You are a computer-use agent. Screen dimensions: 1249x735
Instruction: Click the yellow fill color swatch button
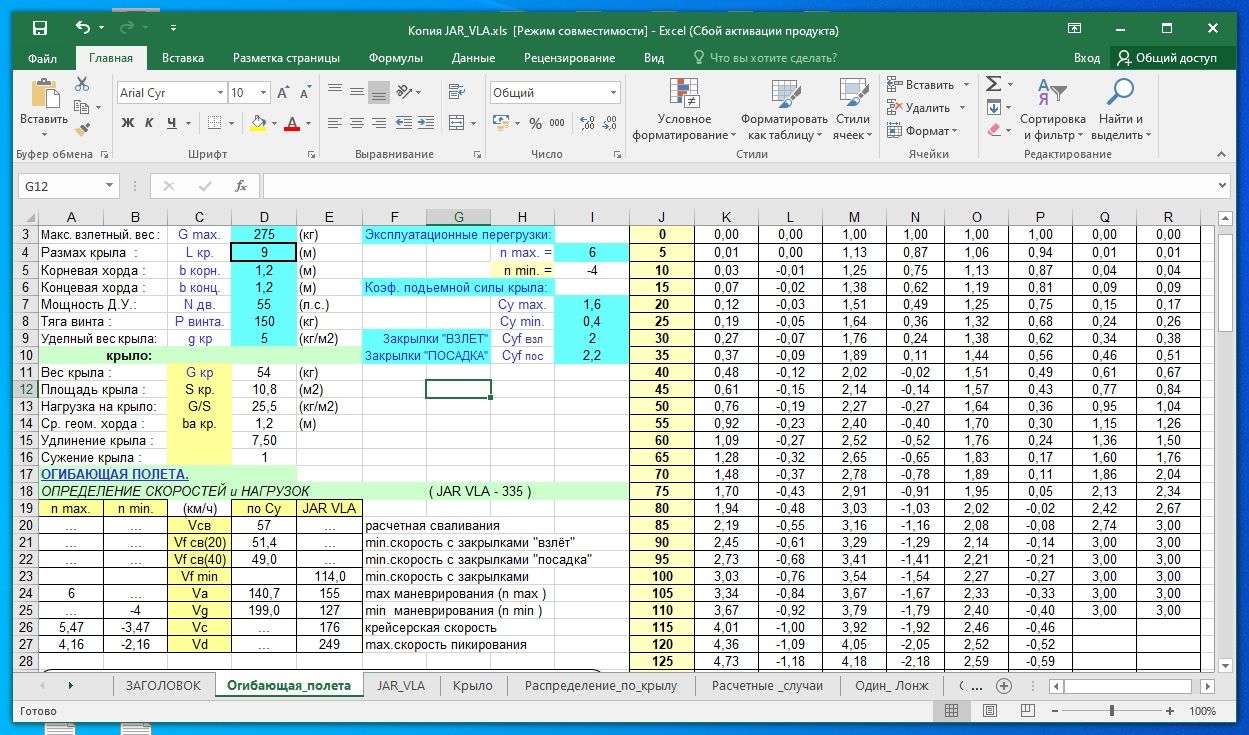(258, 123)
